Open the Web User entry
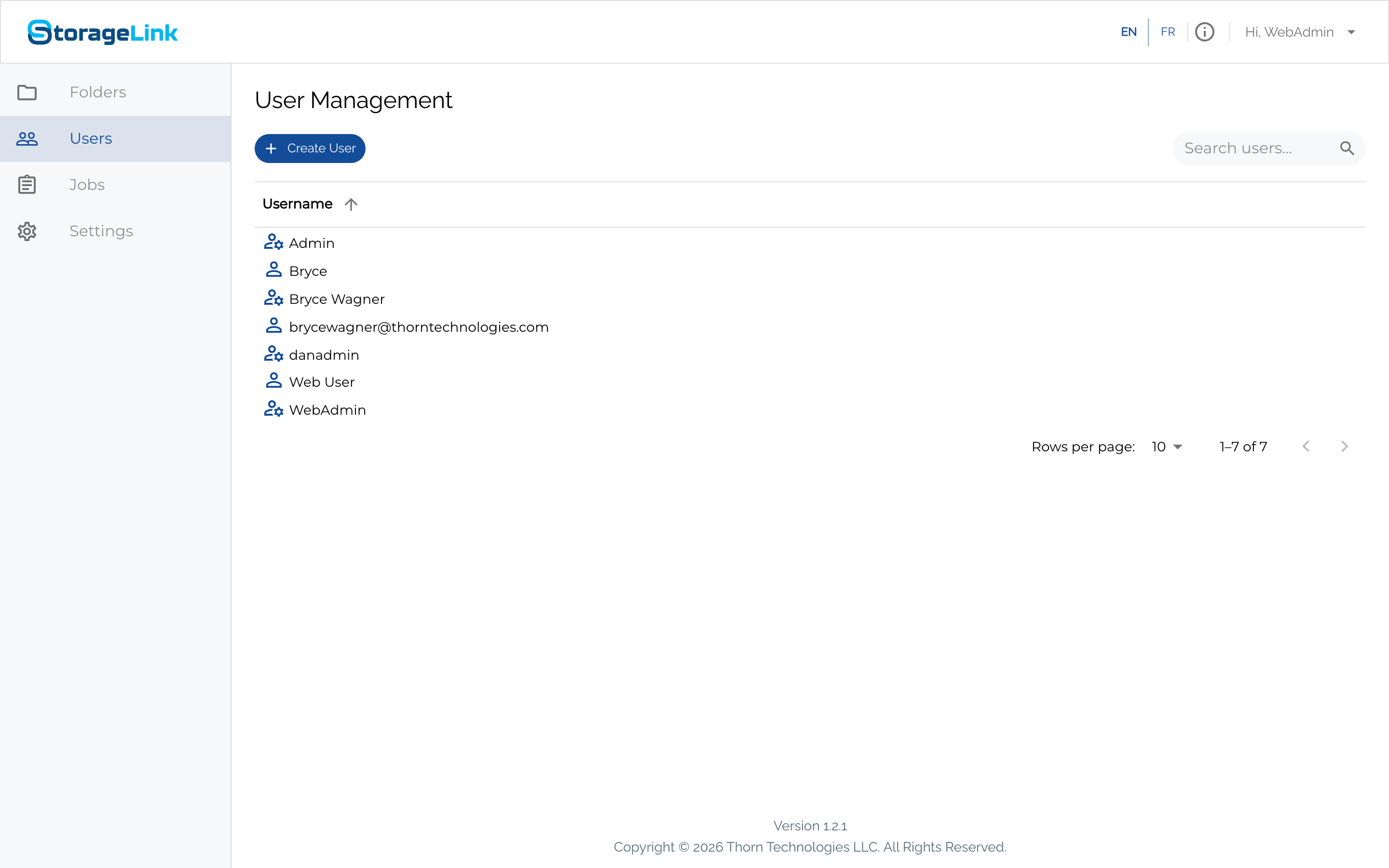 pyautogui.click(x=810, y=382)
